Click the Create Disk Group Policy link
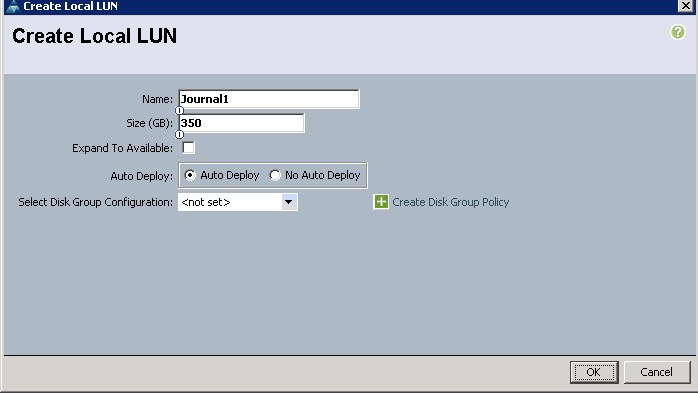 [x=450, y=202]
